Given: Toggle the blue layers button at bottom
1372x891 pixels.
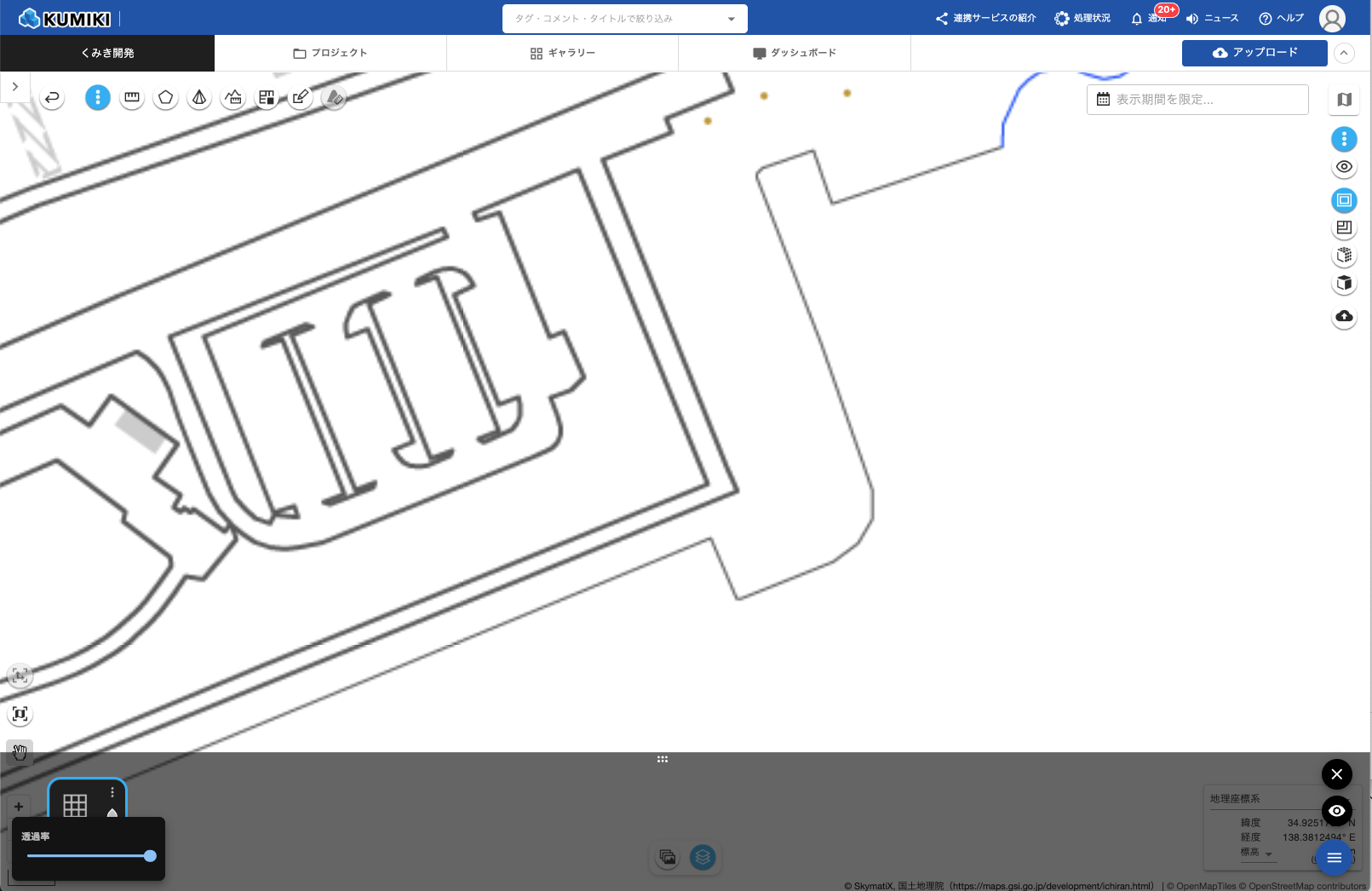Looking at the screenshot, I should click(x=703, y=857).
